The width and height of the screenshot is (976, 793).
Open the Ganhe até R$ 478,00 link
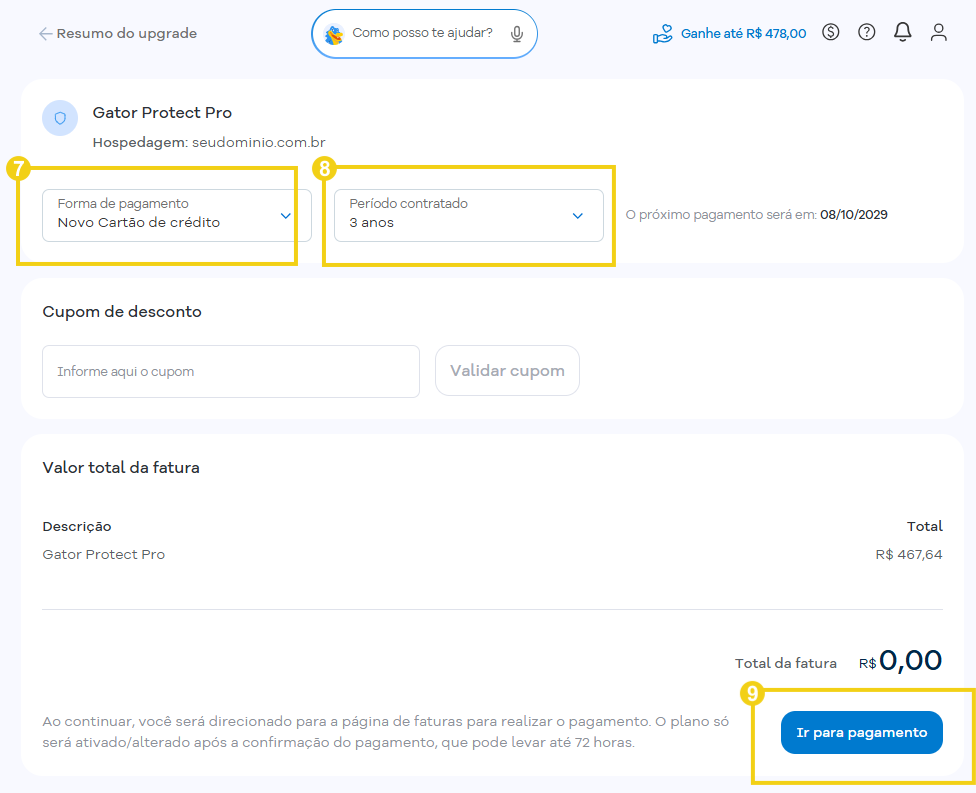click(743, 34)
